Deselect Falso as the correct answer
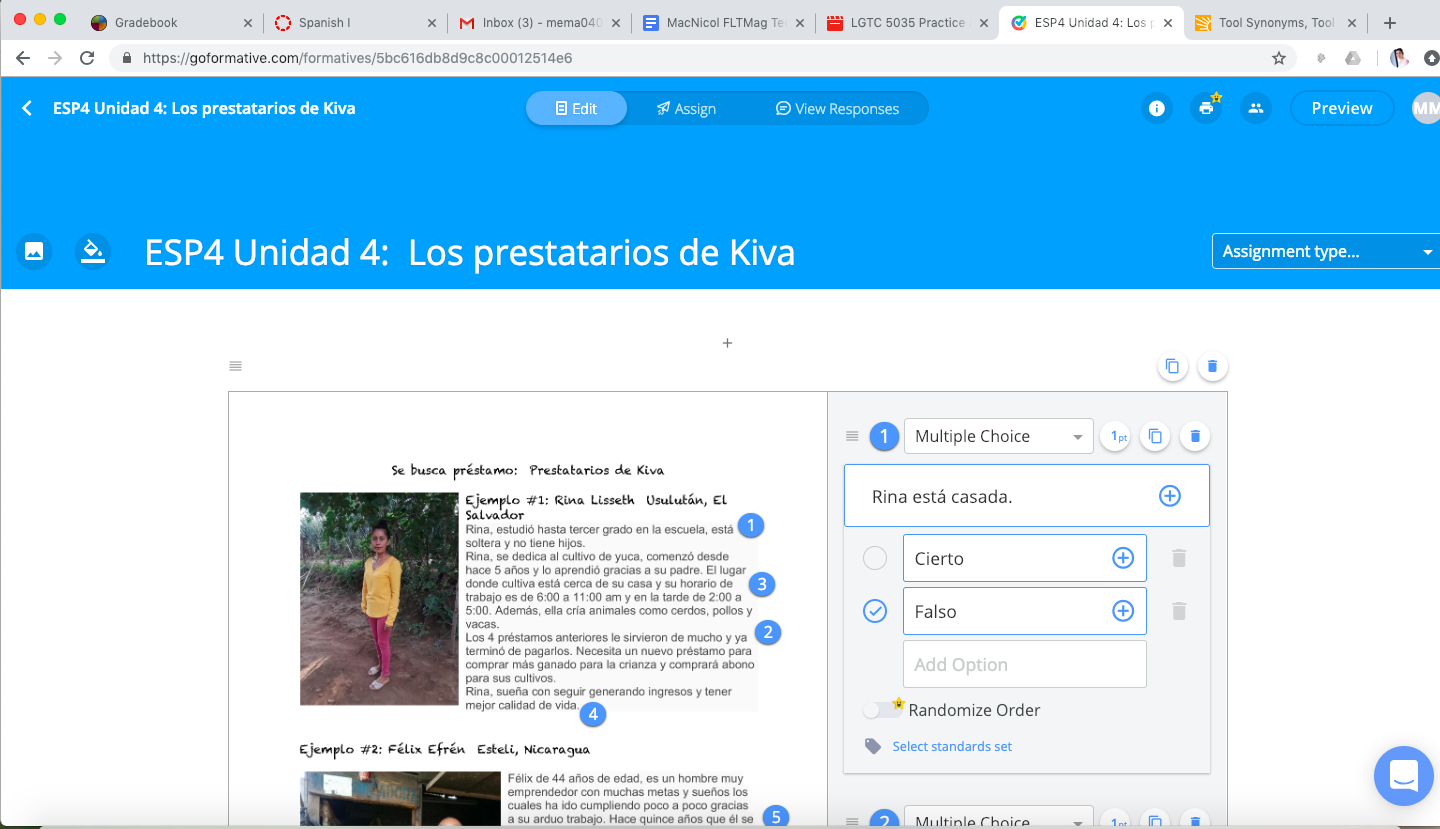 point(875,611)
